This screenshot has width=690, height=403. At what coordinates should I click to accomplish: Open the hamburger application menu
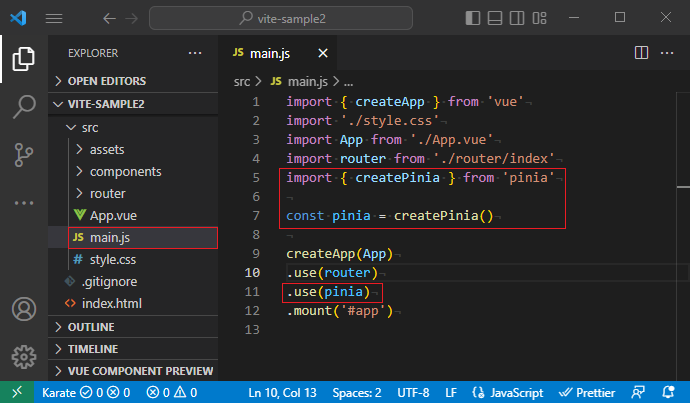54,18
